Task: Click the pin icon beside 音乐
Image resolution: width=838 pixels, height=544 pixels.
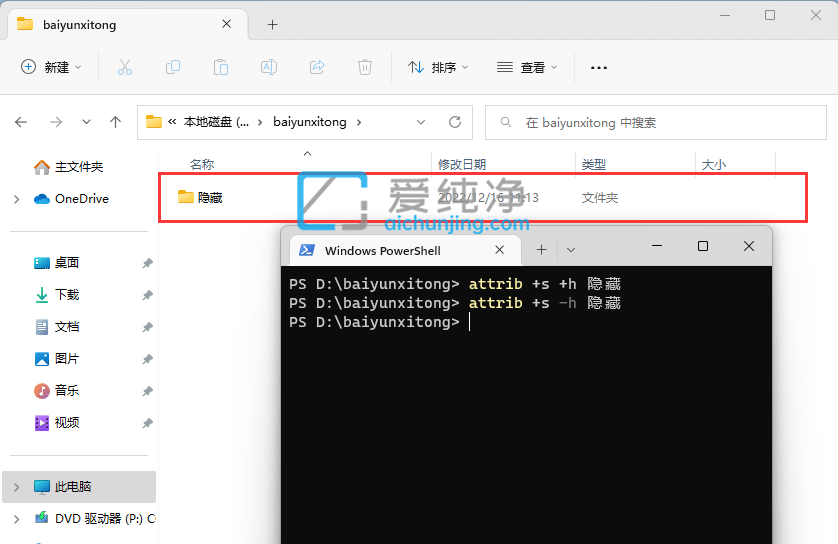Action: tap(148, 391)
